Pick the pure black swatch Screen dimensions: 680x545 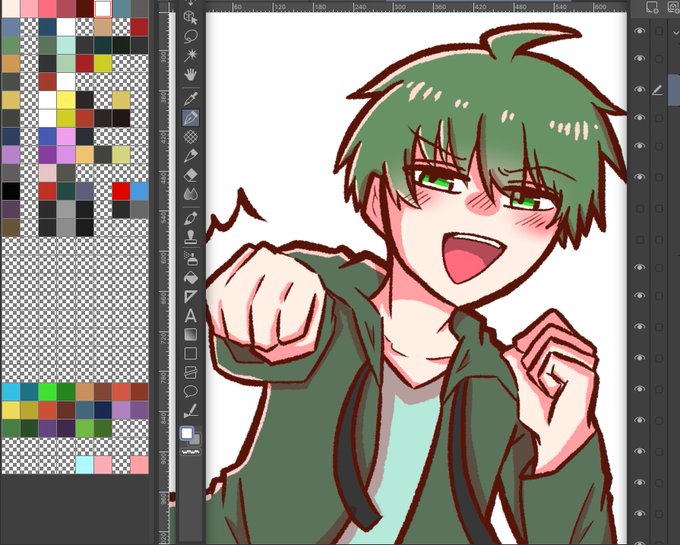(11, 191)
